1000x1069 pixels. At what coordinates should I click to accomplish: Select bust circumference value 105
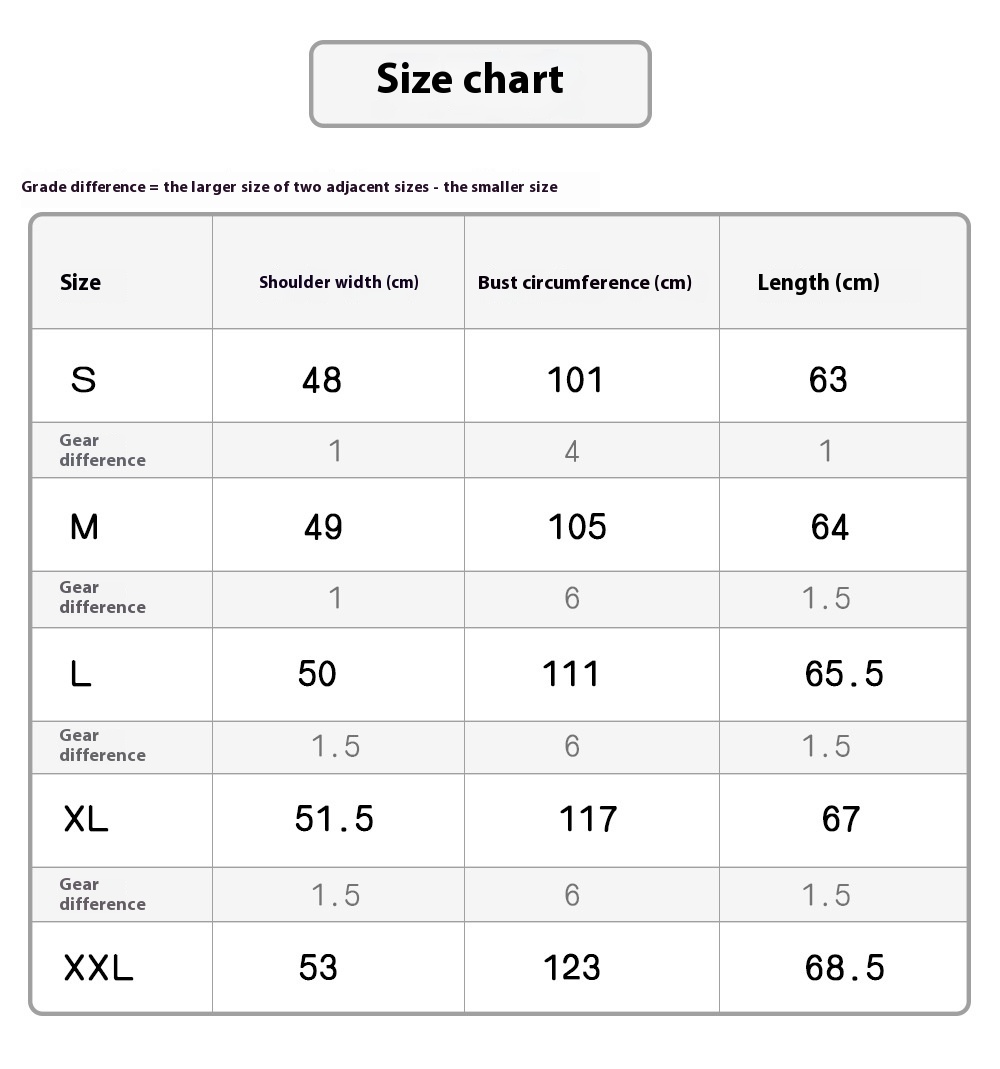pyautogui.click(x=578, y=527)
